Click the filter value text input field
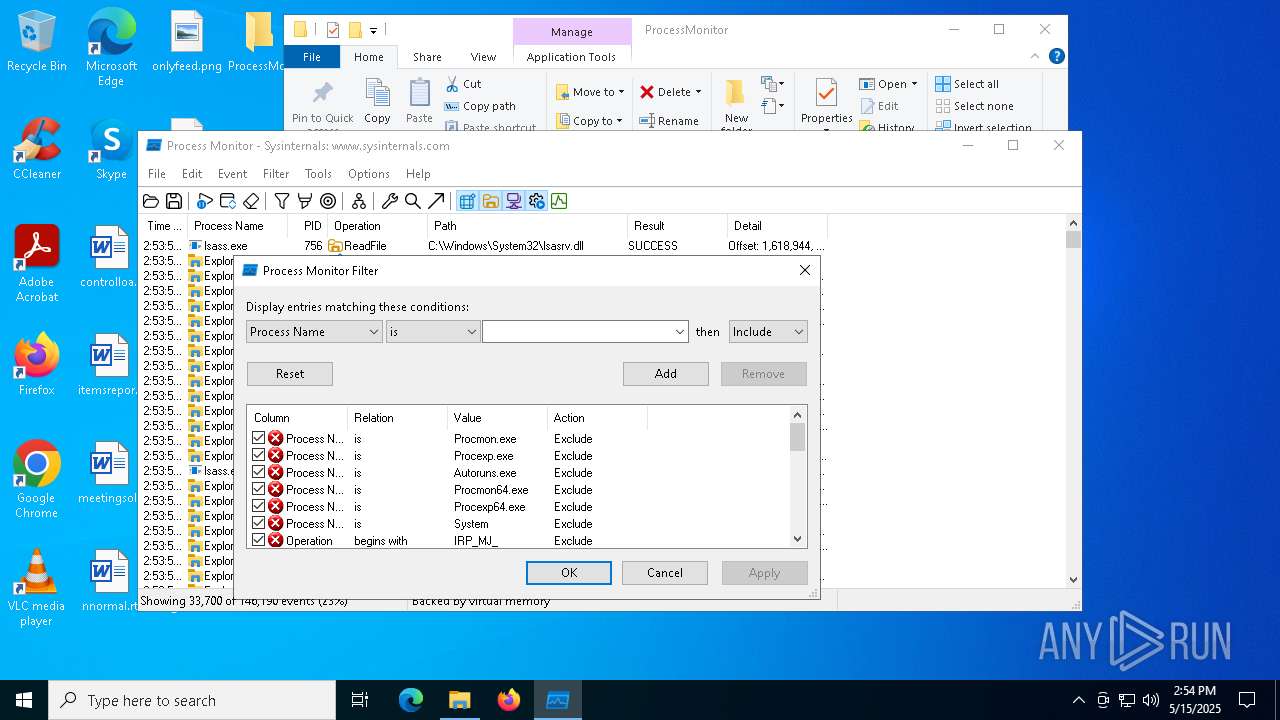The height and width of the screenshot is (720, 1280). (x=577, y=332)
